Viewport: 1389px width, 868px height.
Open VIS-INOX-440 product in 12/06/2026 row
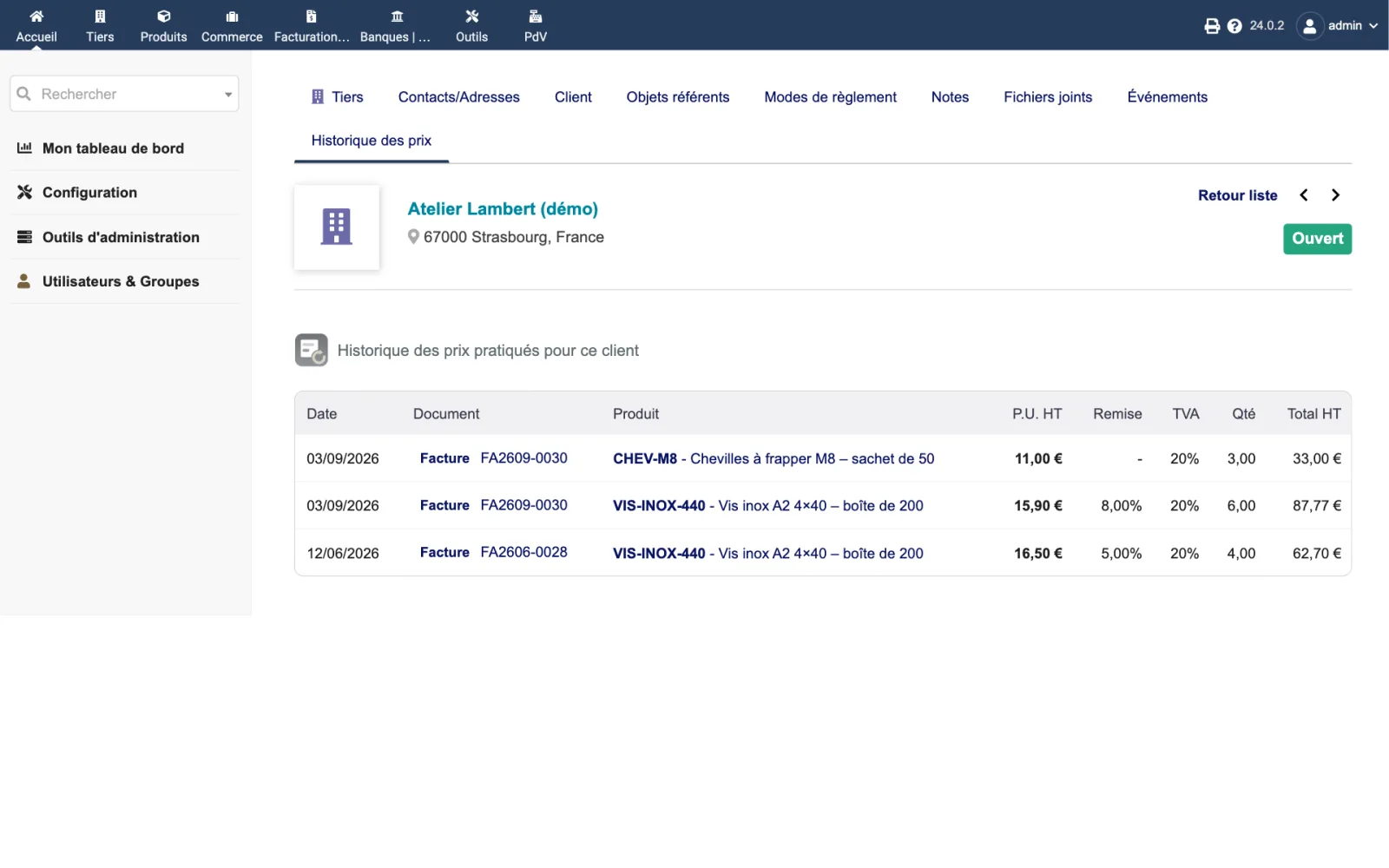tap(768, 553)
